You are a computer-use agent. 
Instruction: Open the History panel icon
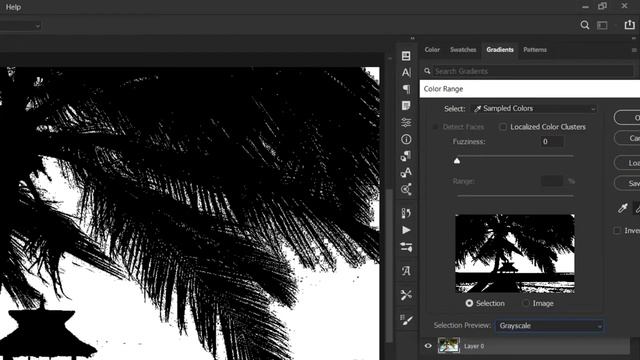(406, 213)
